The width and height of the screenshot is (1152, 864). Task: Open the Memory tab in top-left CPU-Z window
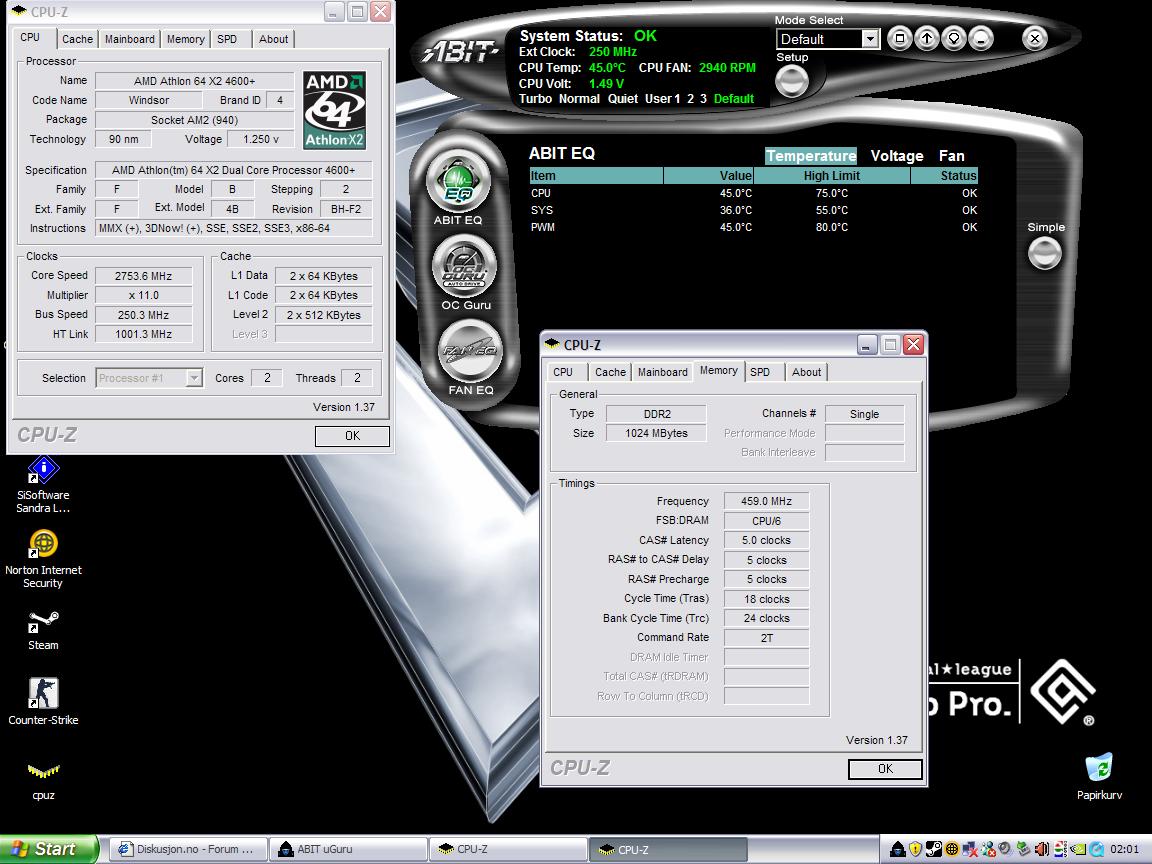[185, 39]
